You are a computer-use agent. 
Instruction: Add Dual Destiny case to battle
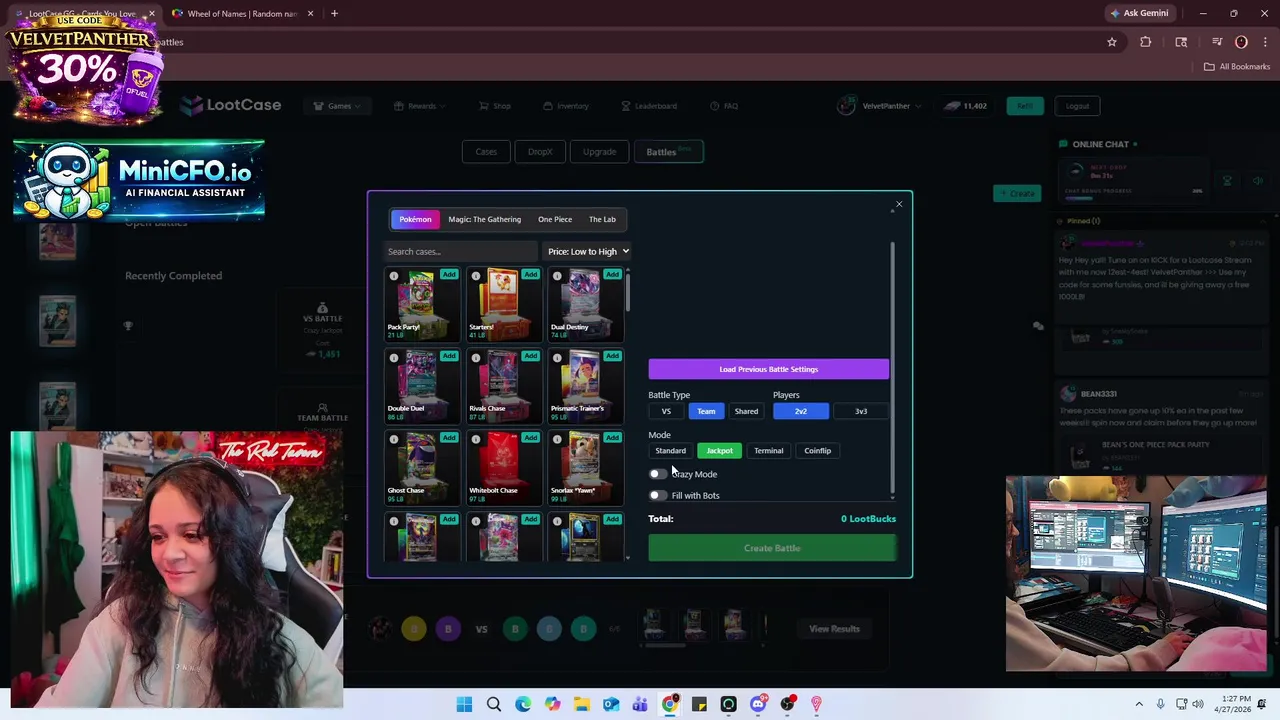tap(612, 274)
